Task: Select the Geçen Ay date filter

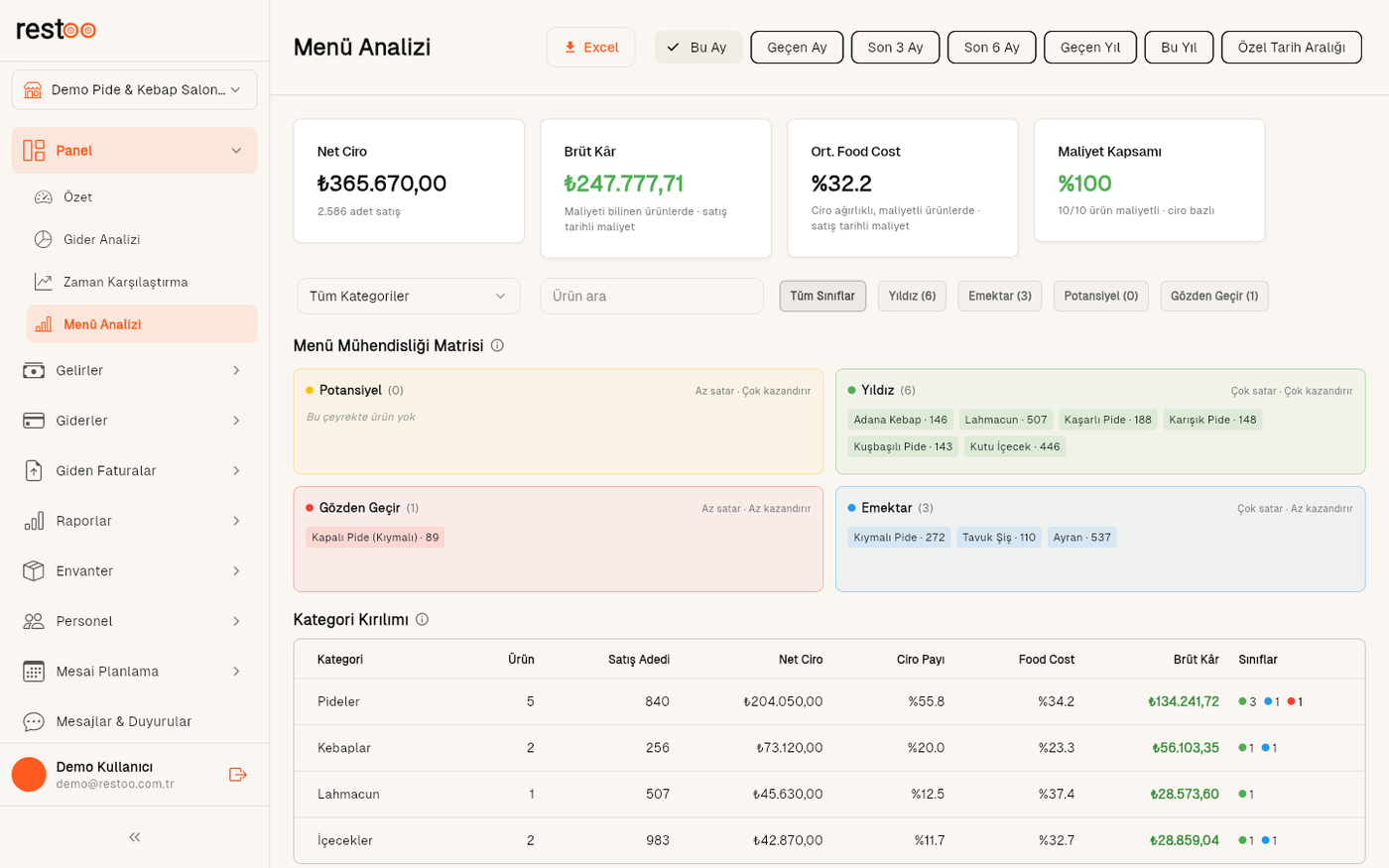Action: point(797,48)
